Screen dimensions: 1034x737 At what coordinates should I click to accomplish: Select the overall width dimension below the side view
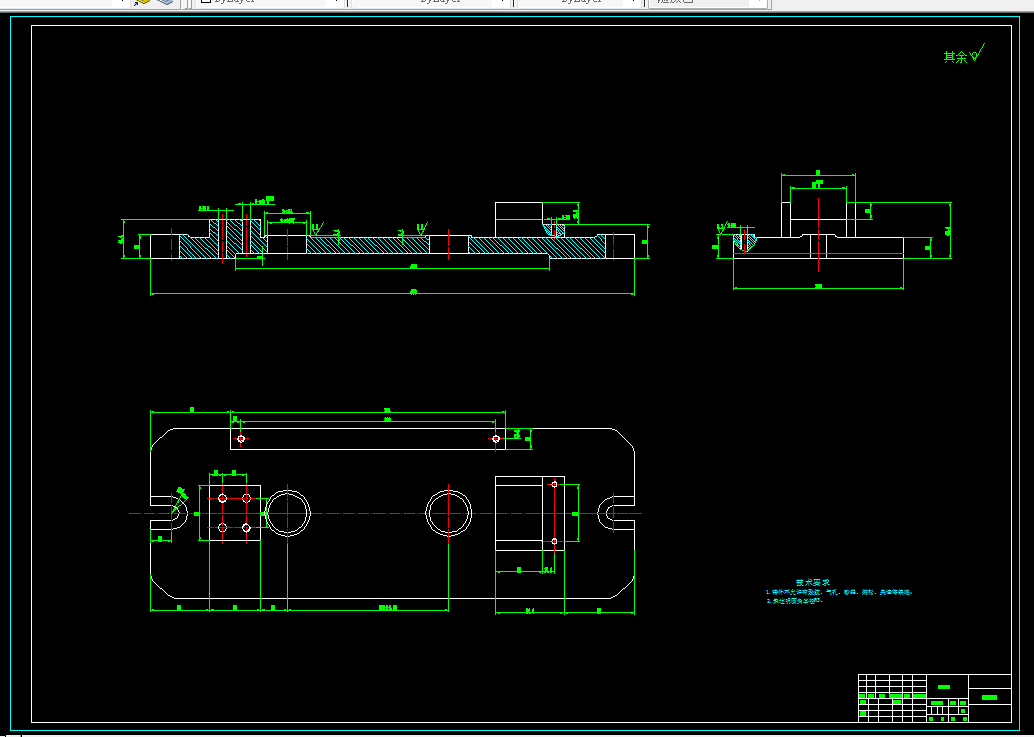tap(818, 287)
